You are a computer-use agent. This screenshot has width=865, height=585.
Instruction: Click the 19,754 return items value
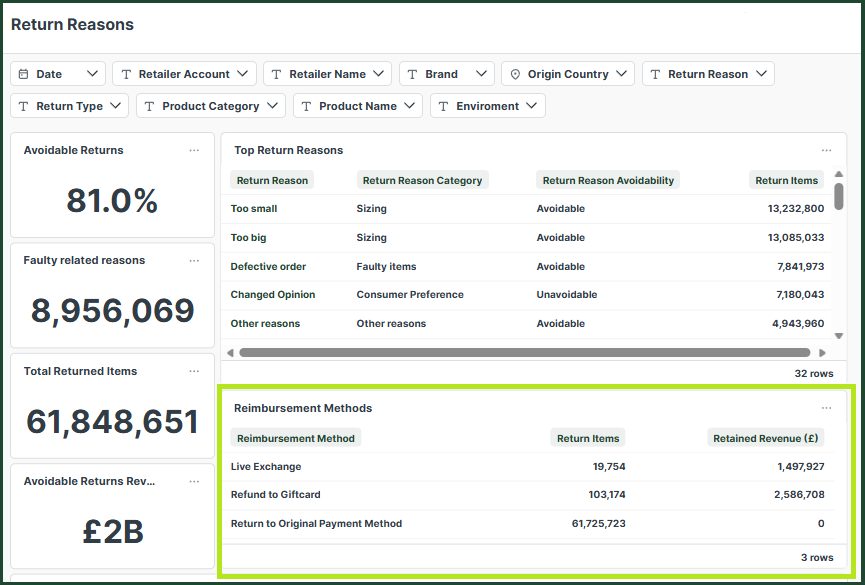(609, 466)
